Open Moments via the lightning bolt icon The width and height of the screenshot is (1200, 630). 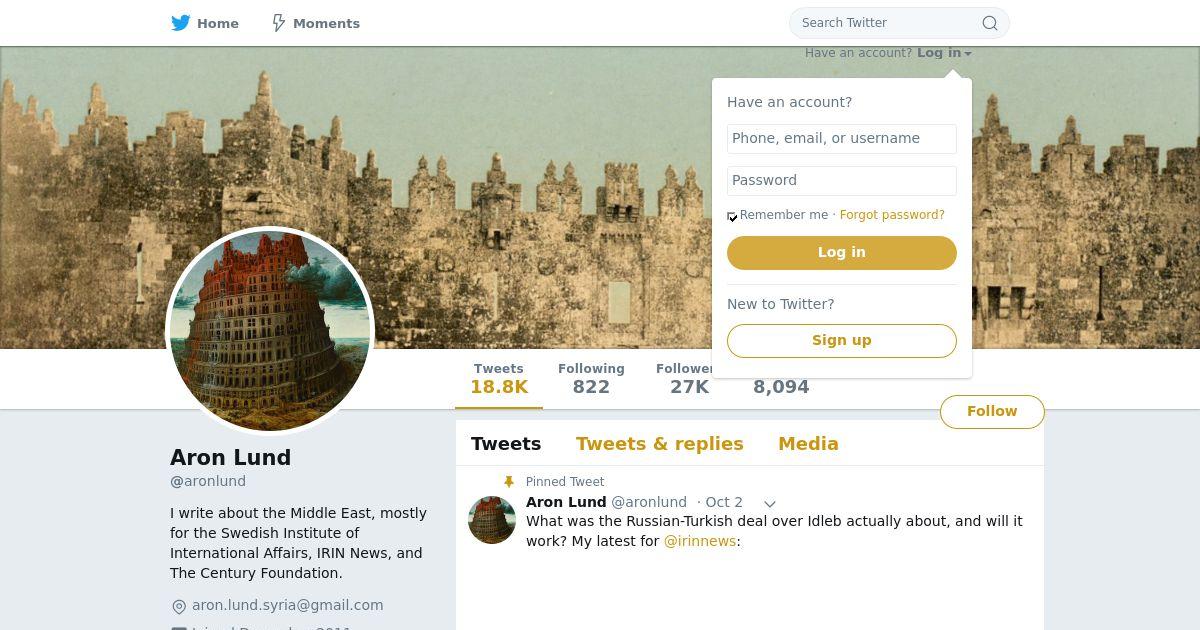point(279,23)
